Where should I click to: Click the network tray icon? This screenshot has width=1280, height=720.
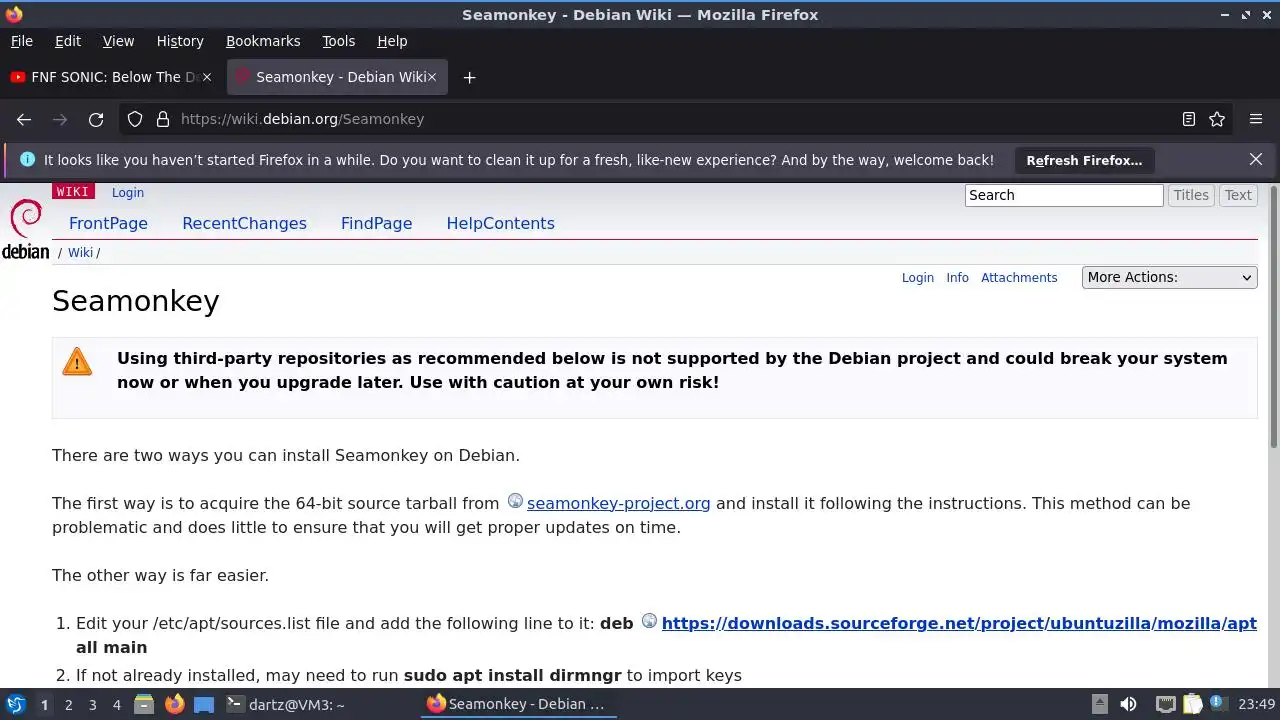1165,704
